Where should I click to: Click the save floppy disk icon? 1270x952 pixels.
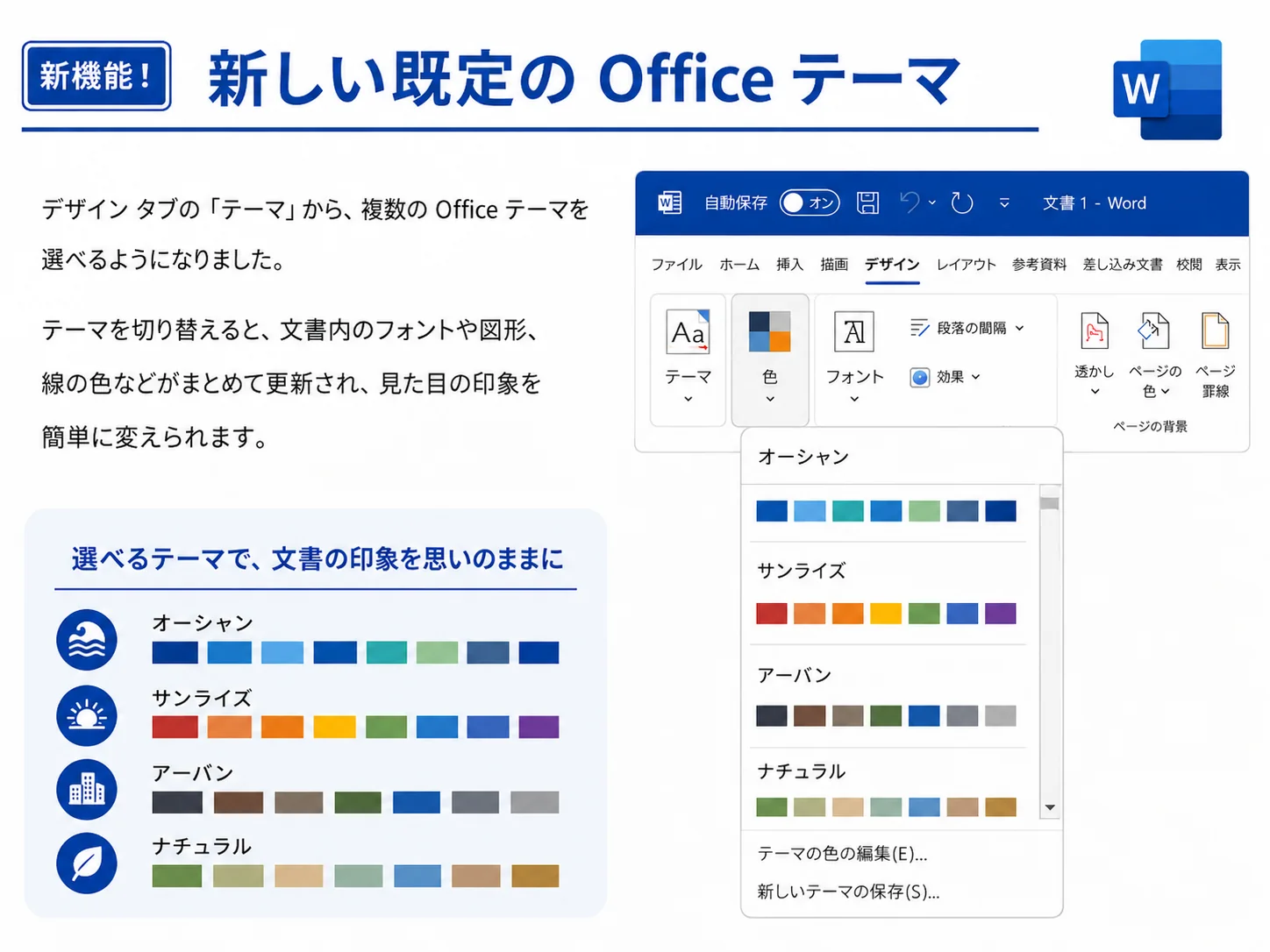867,202
